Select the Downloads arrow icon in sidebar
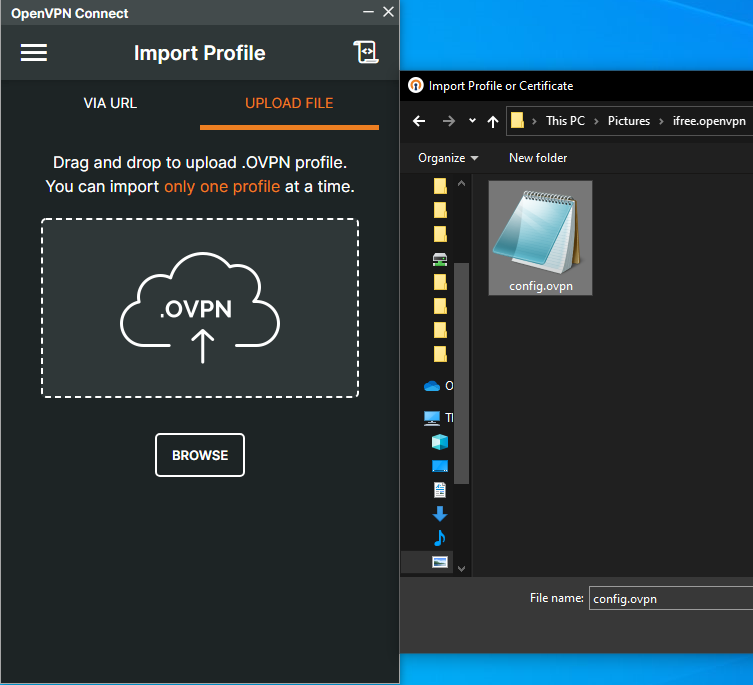Image resolution: width=753 pixels, height=685 pixels. coord(440,514)
